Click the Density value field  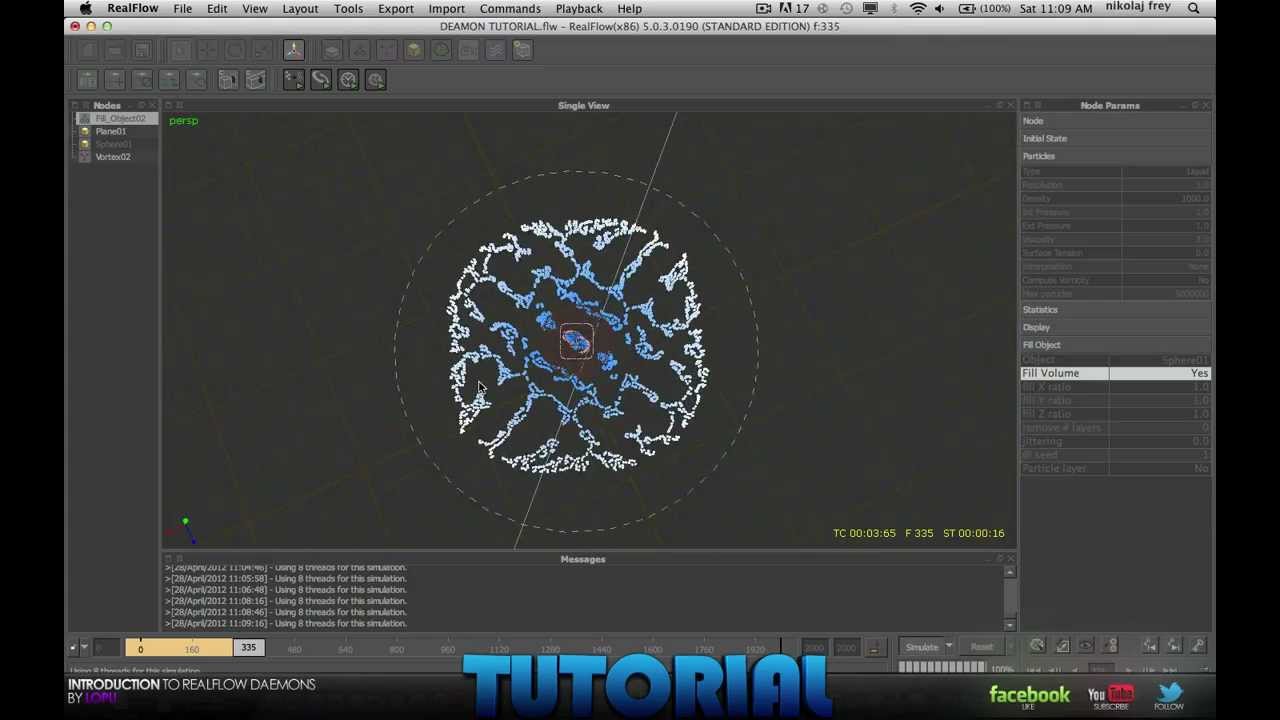(x=1166, y=199)
